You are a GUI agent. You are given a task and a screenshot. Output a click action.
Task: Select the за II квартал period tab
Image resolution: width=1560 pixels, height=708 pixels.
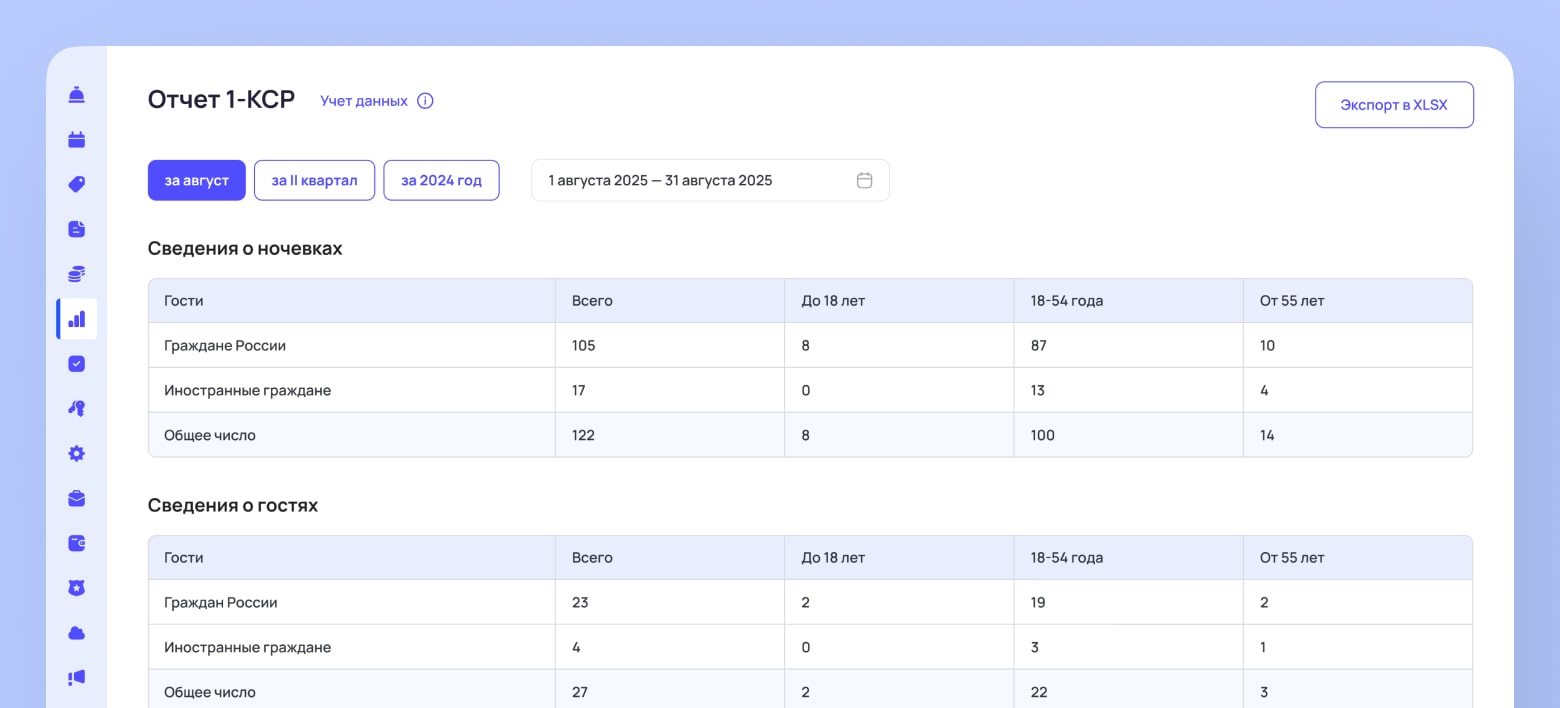[314, 180]
